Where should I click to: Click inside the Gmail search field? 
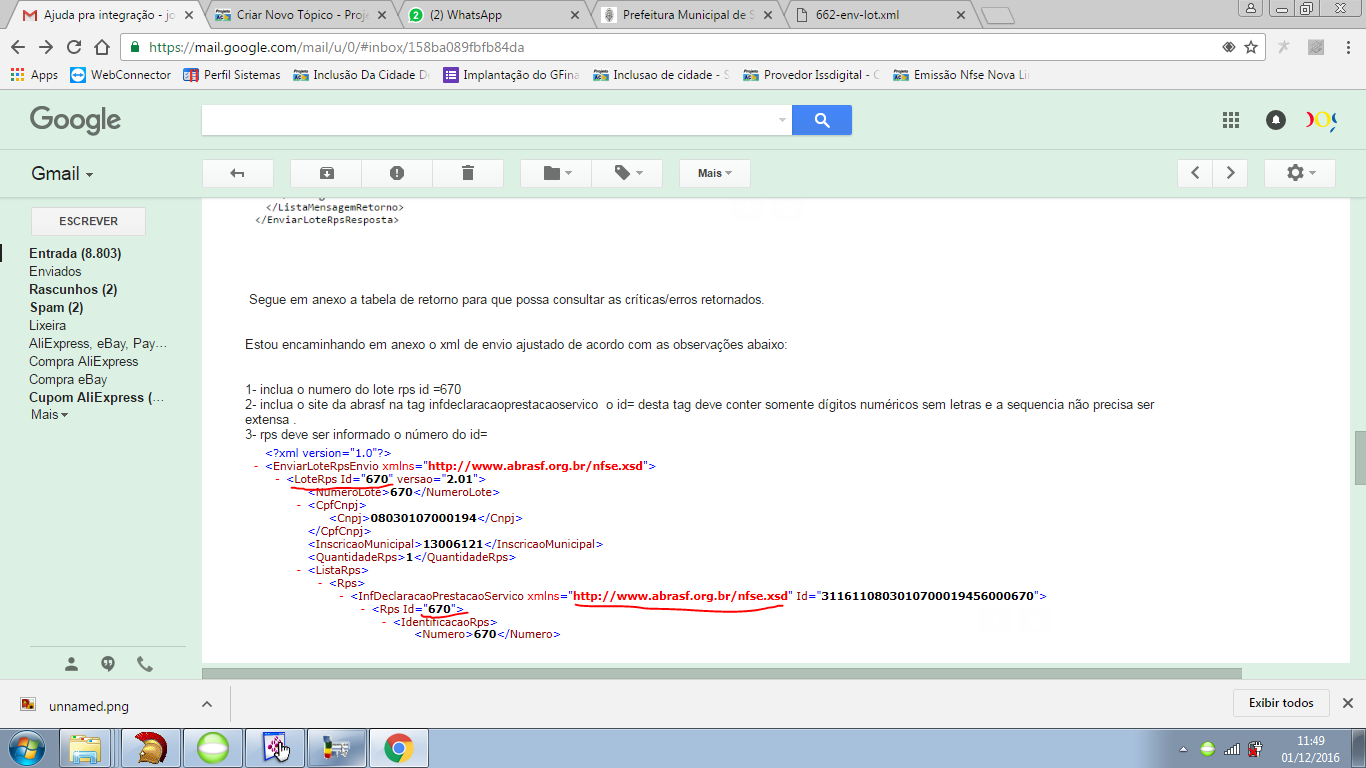[488, 120]
